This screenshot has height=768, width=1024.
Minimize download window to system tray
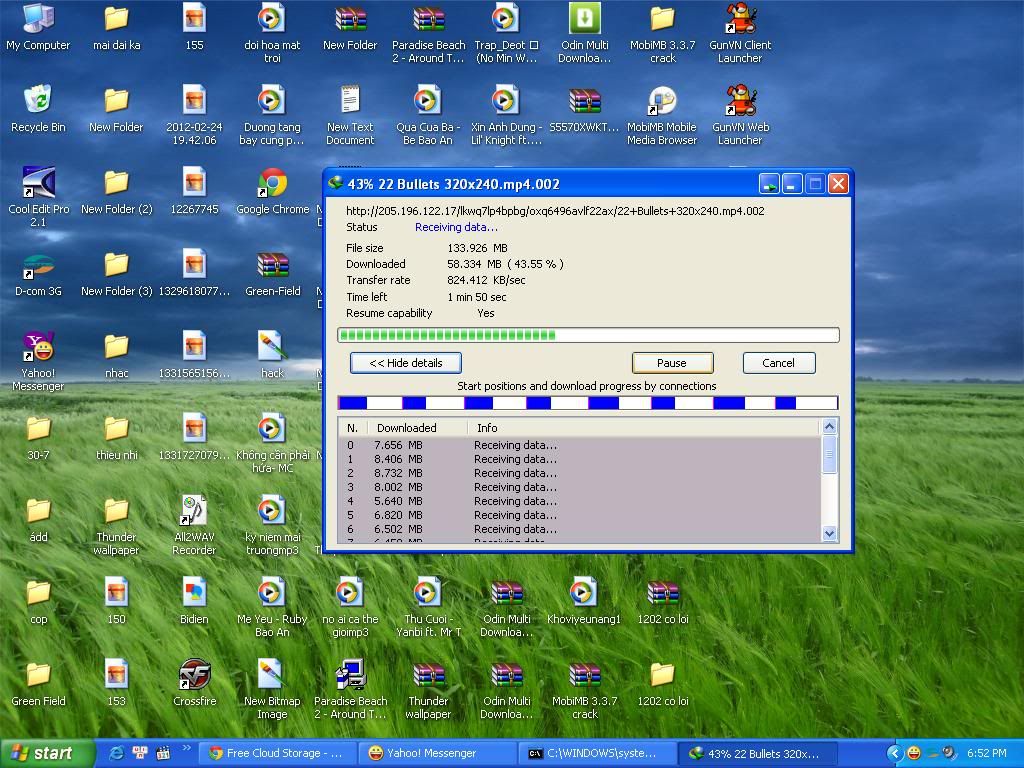coord(769,184)
